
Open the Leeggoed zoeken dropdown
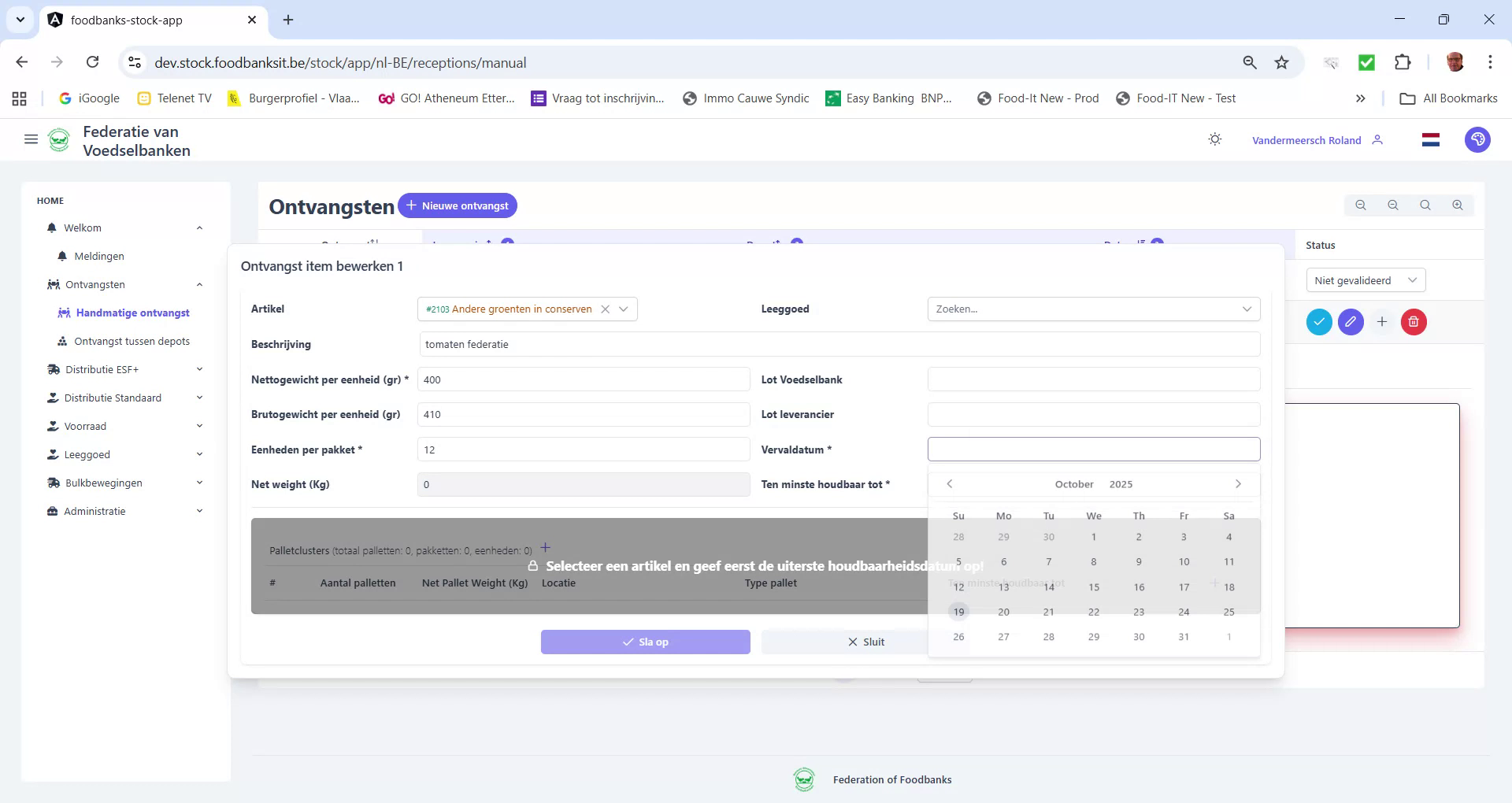coord(1093,309)
